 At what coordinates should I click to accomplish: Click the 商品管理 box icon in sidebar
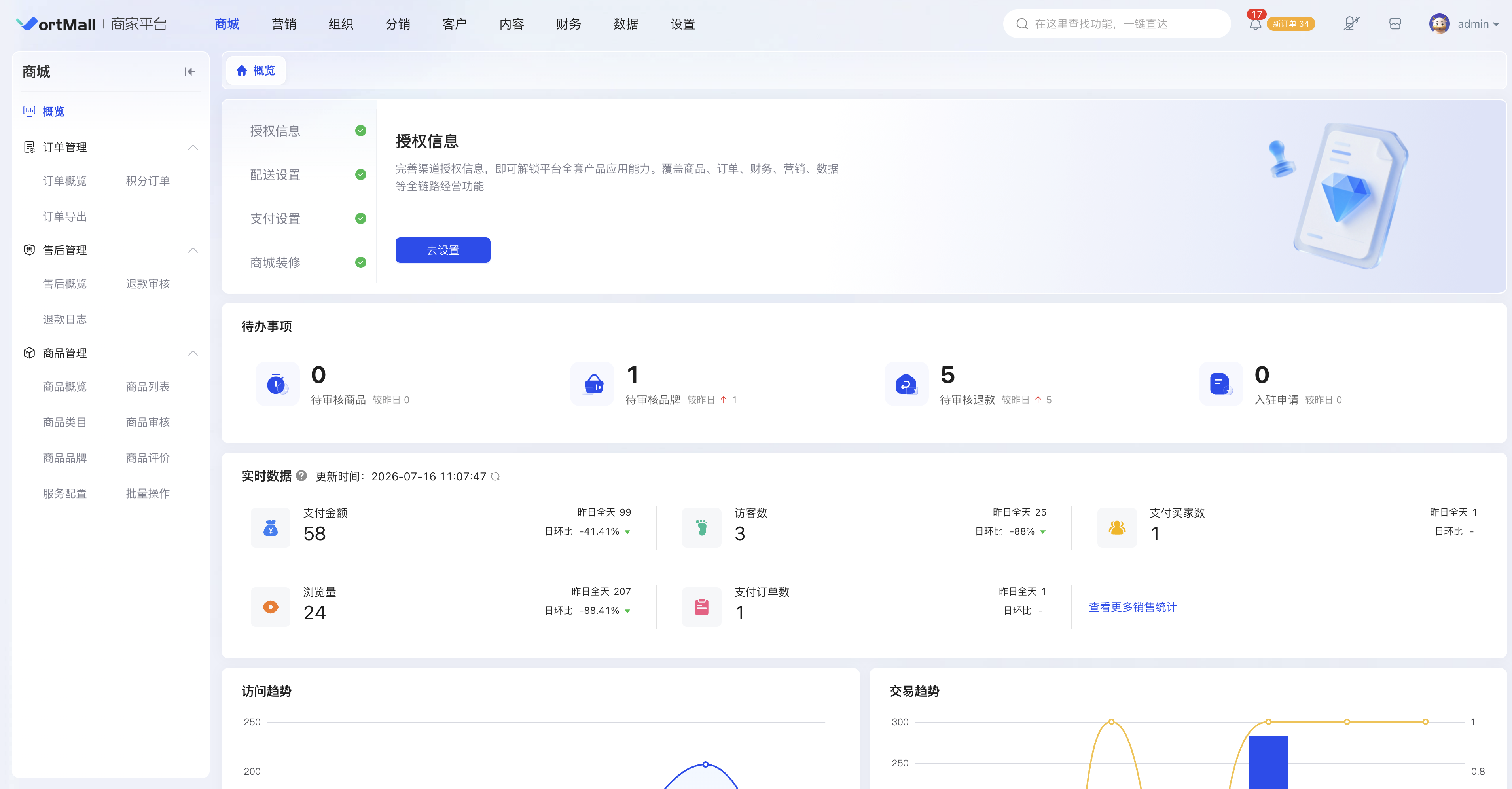click(29, 353)
